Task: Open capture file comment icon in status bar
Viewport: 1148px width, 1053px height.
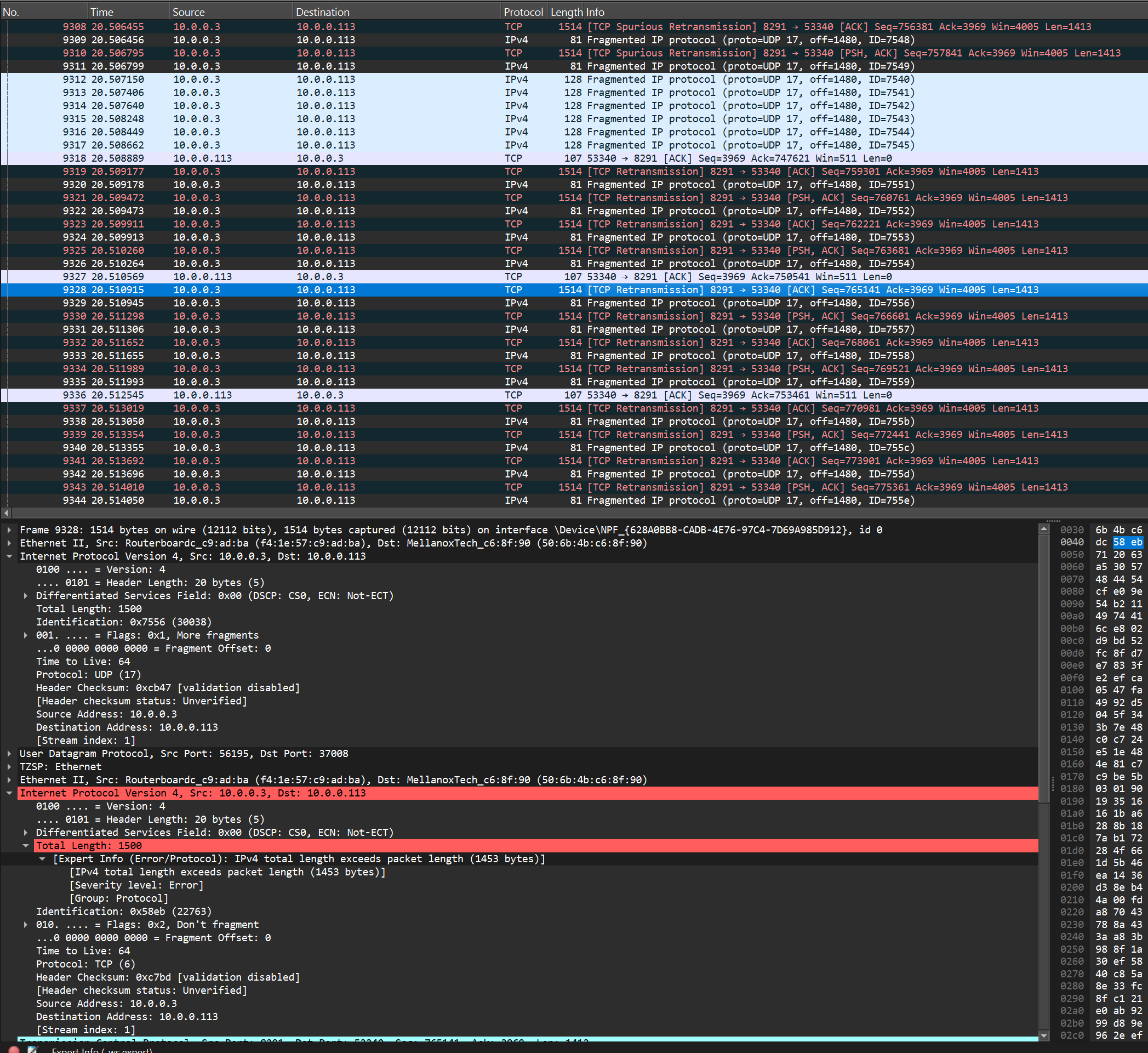Action: (32, 1049)
